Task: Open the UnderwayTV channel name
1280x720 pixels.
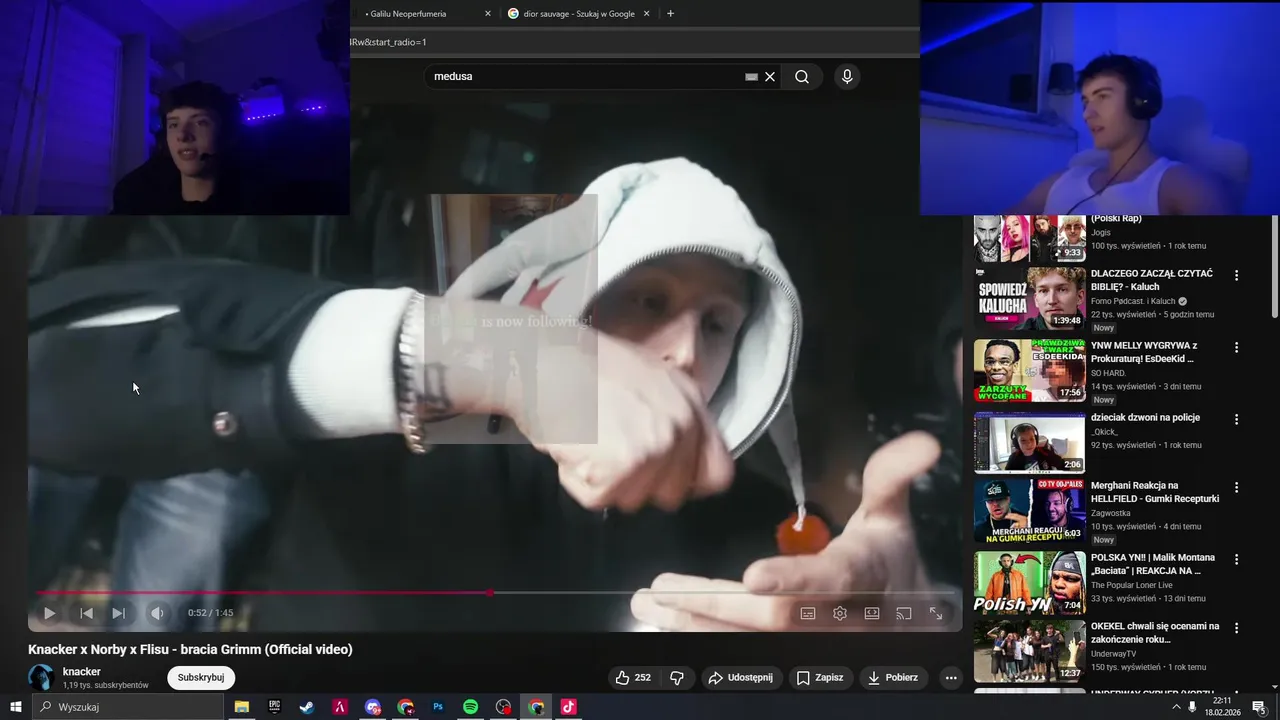Action: pyautogui.click(x=1113, y=653)
